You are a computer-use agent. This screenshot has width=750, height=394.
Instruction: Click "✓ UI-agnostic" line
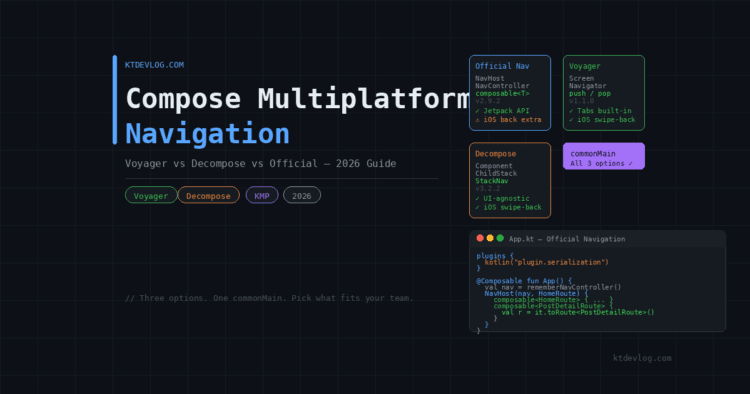pos(502,198)
